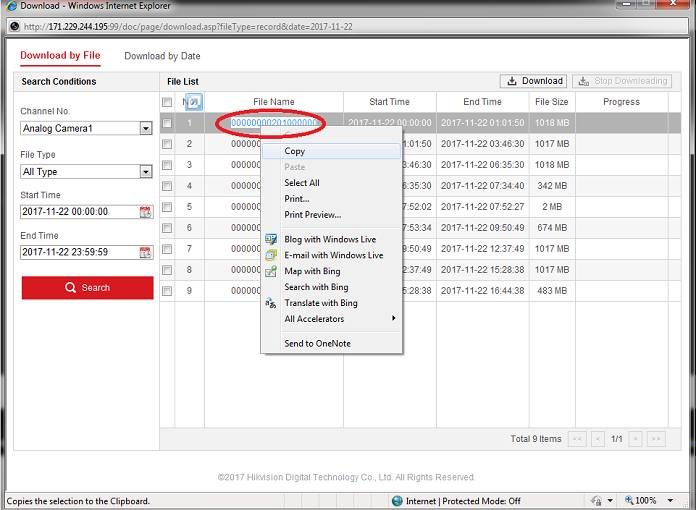Click the Start Time calendar icon
Viewport: 696px width, 510px height.
(145, 212)
